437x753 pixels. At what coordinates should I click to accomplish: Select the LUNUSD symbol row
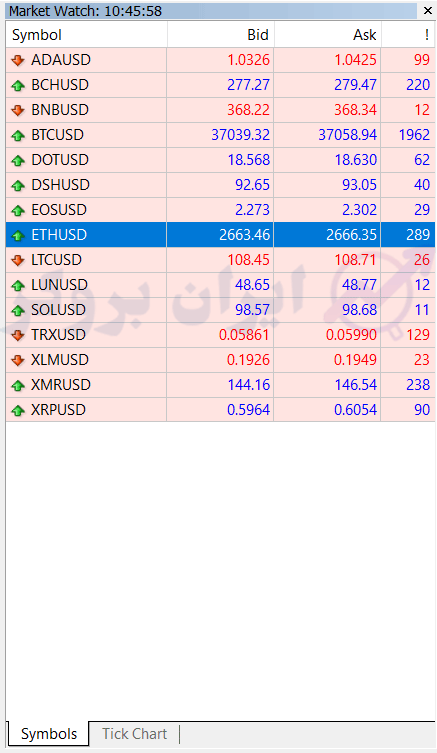pyautogui.click(x=220, y=285)
